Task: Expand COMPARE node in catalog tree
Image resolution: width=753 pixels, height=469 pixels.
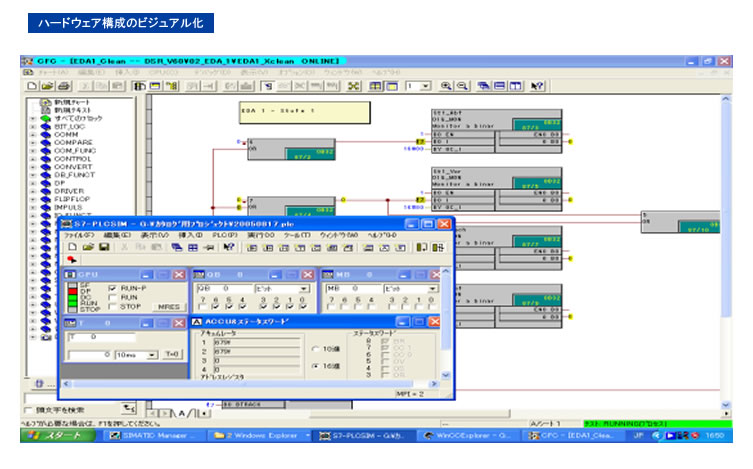Action: pos(33,143)
